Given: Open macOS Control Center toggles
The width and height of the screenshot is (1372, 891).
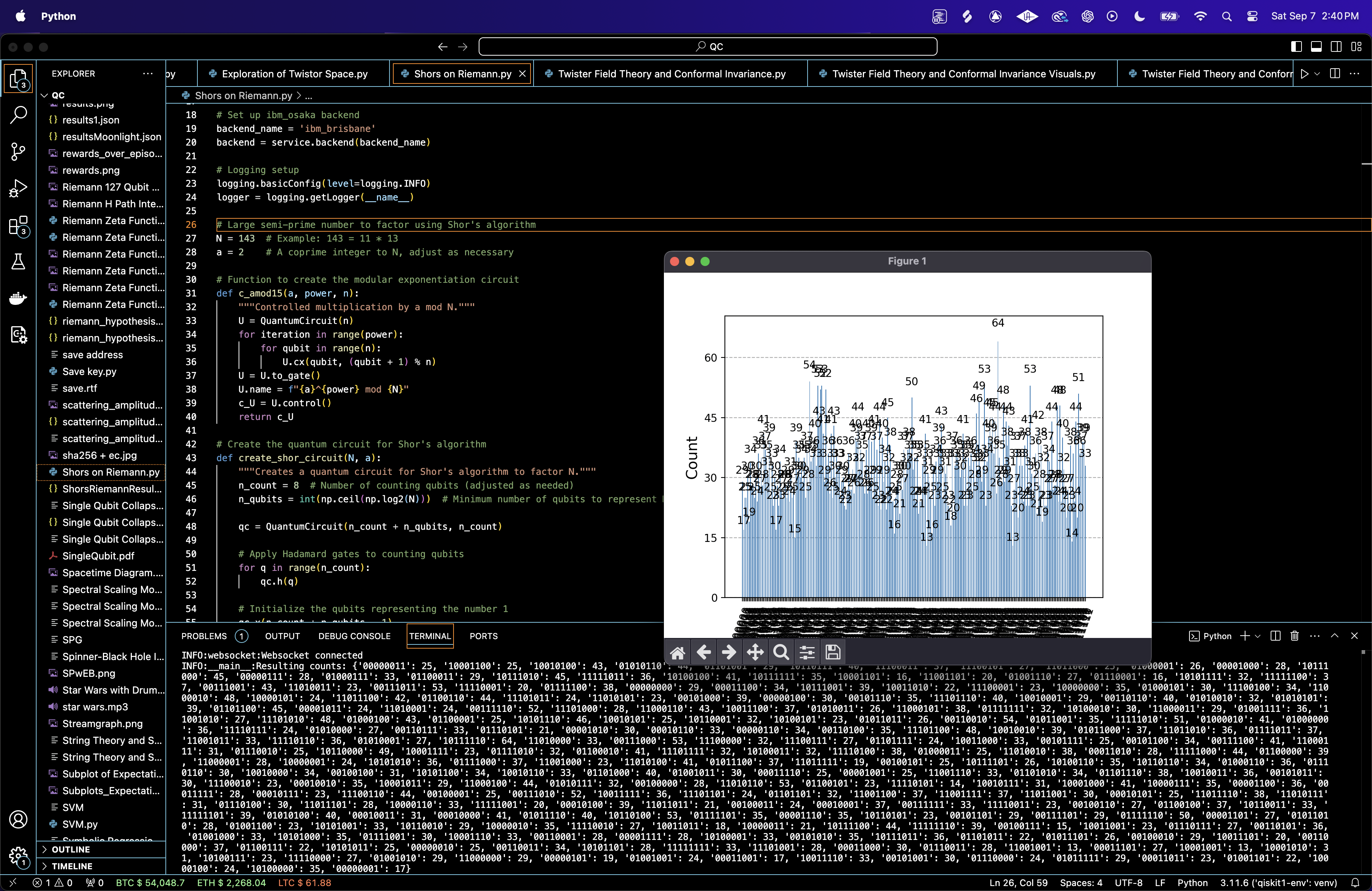Looking at the screenshot, I should (x=1253, y=16).
